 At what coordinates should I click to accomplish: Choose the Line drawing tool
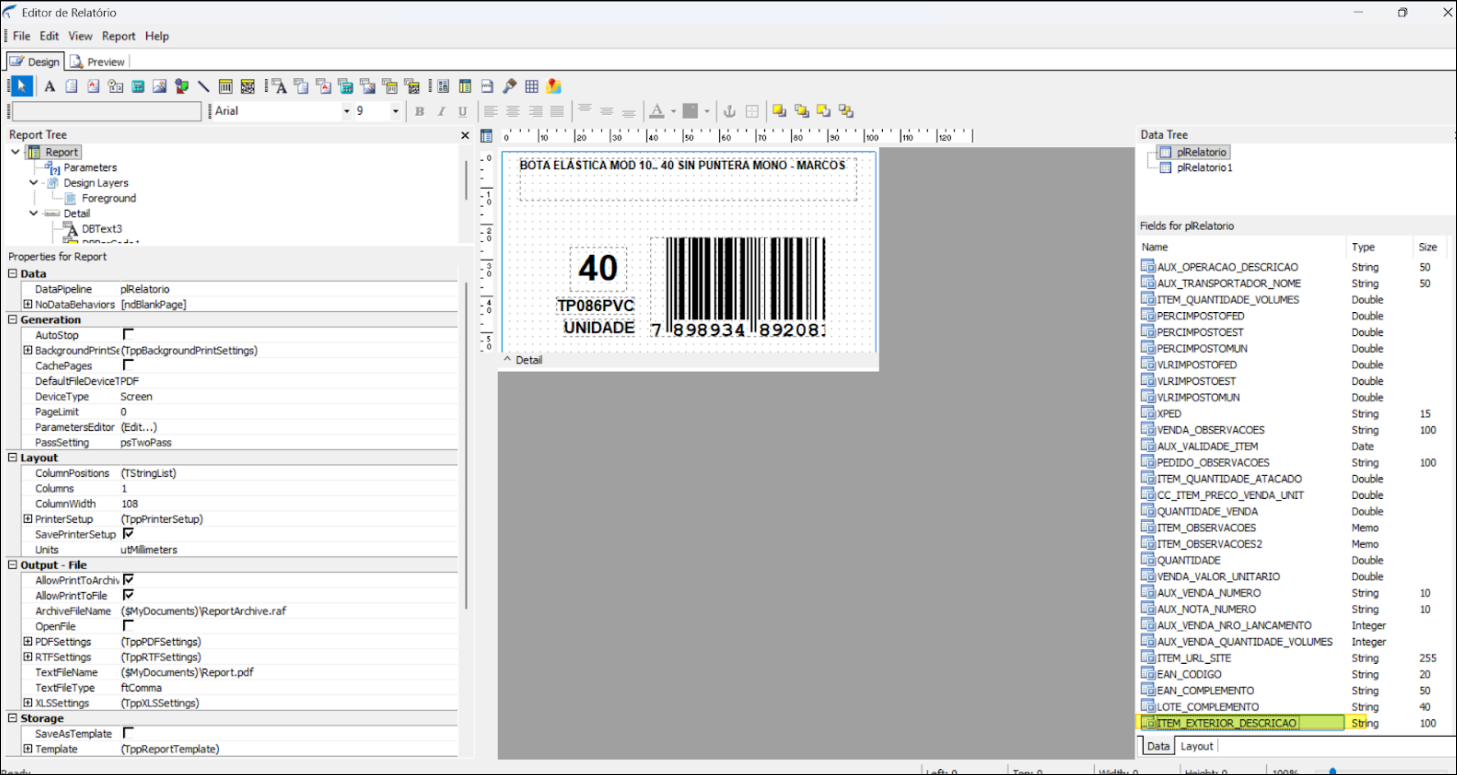204,86
